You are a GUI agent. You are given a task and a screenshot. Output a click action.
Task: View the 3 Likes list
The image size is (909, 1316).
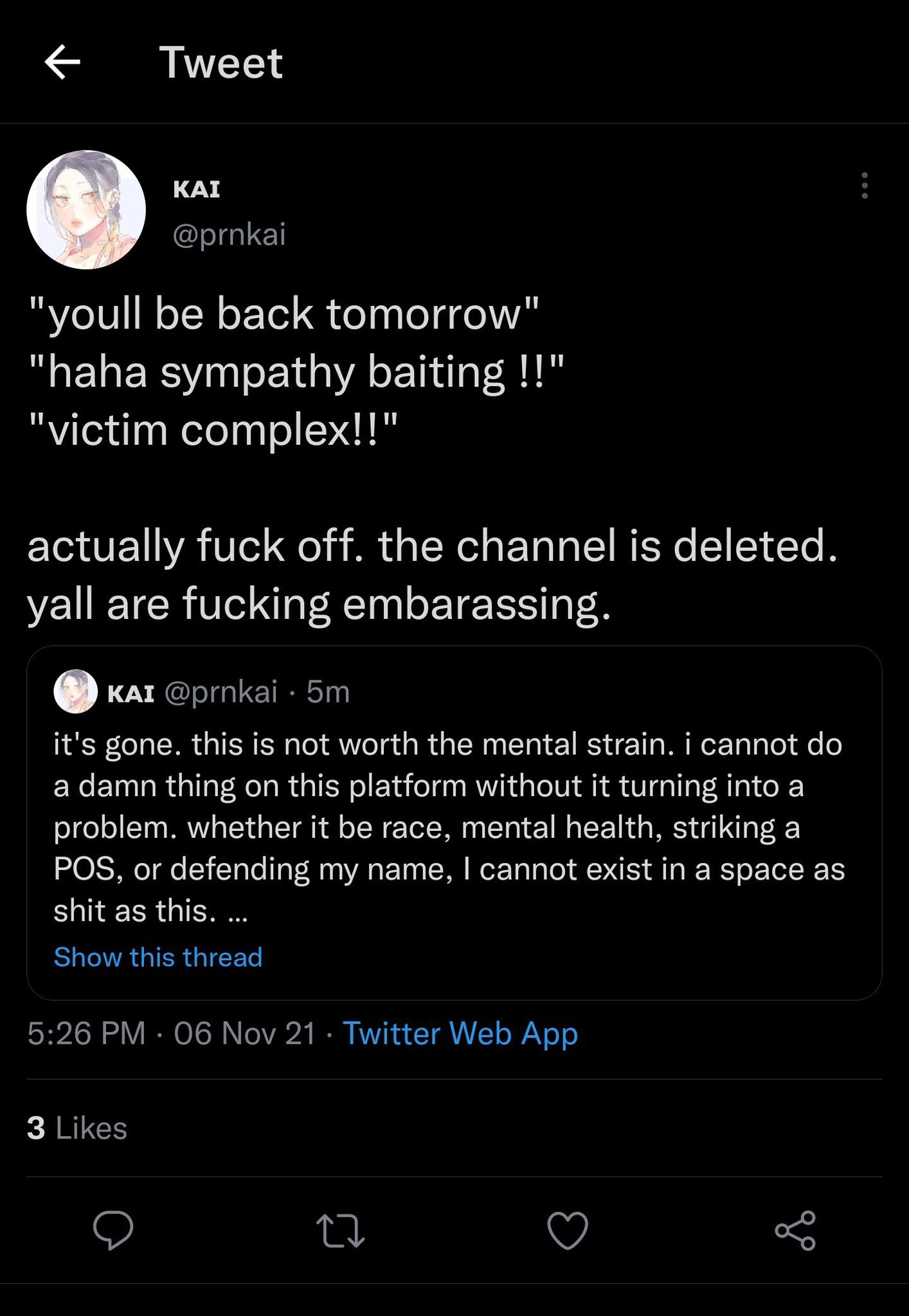(77, 1128)
